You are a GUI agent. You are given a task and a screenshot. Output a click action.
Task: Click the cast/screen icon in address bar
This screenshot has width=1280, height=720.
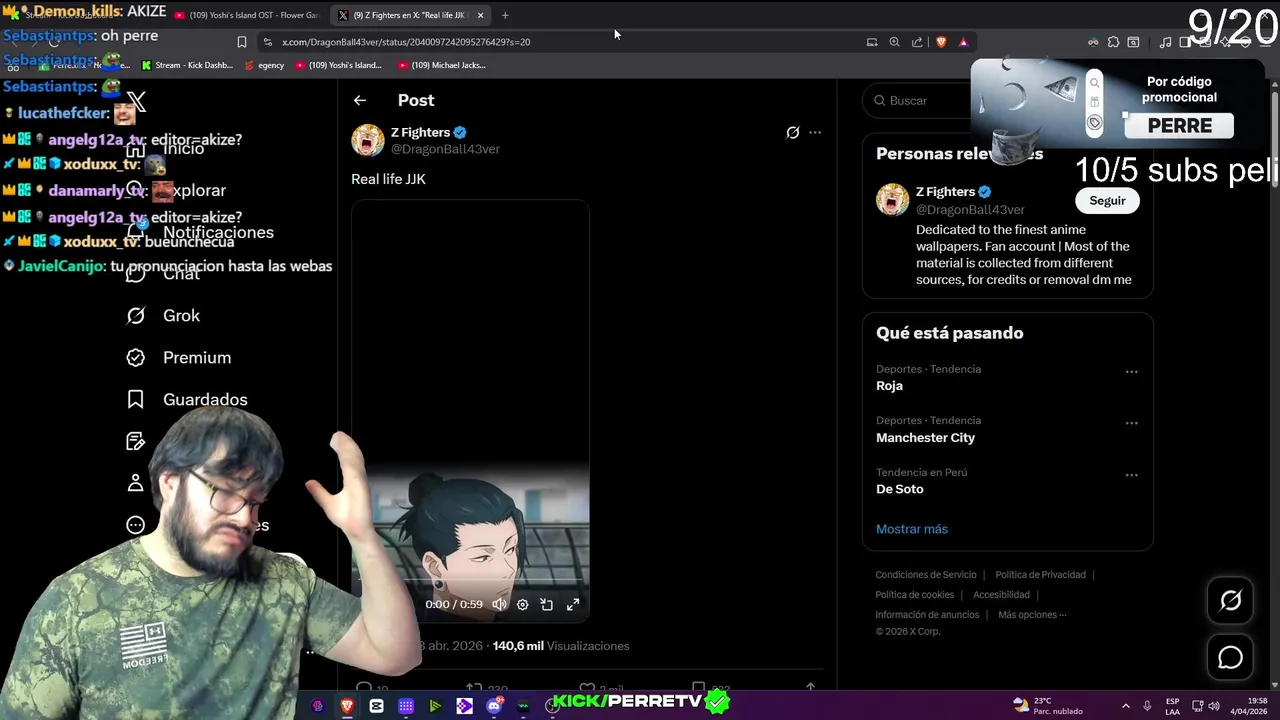(x=872, y=42)
